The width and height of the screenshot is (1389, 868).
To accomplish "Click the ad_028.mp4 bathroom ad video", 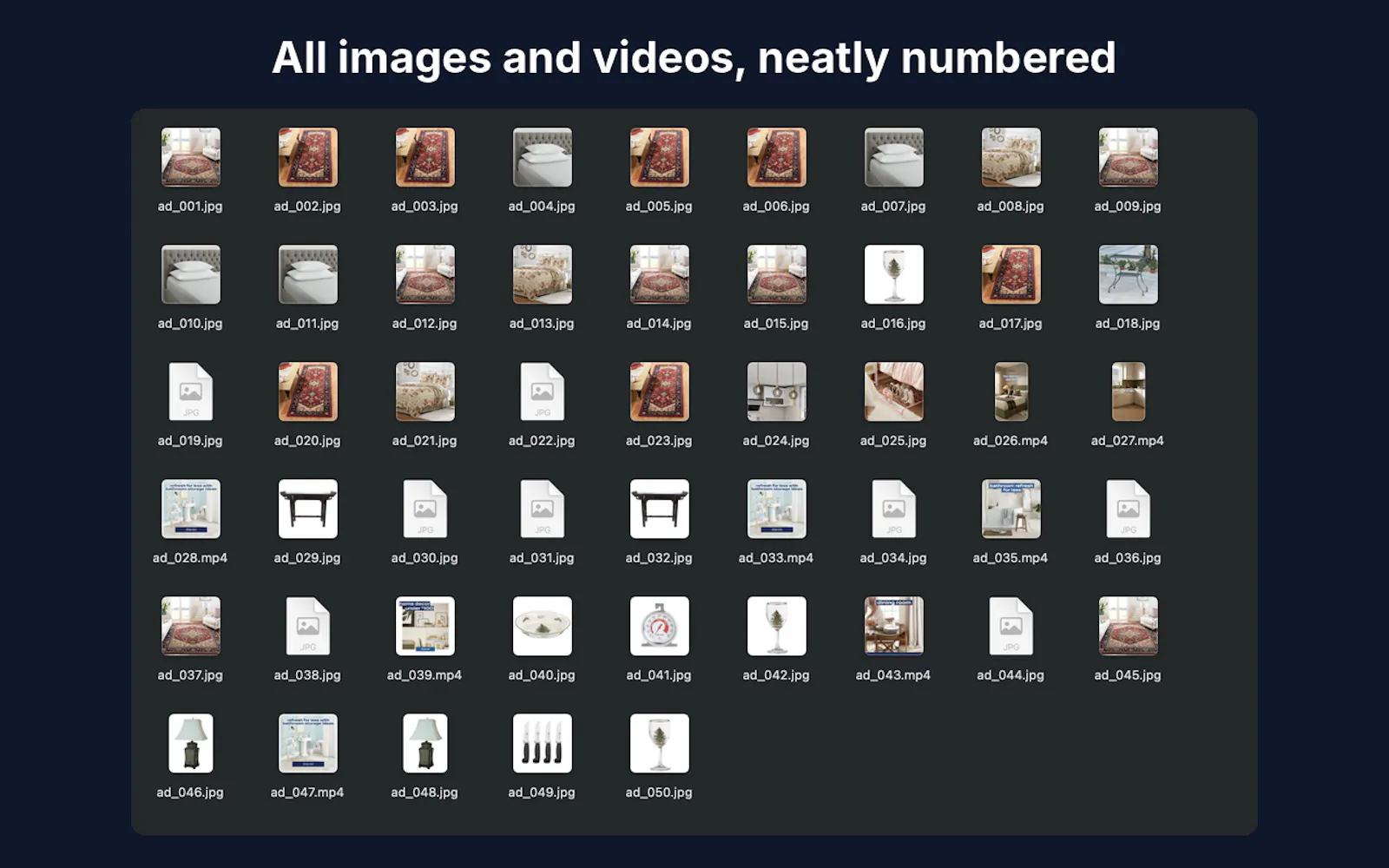I will [x=190, y=509].
